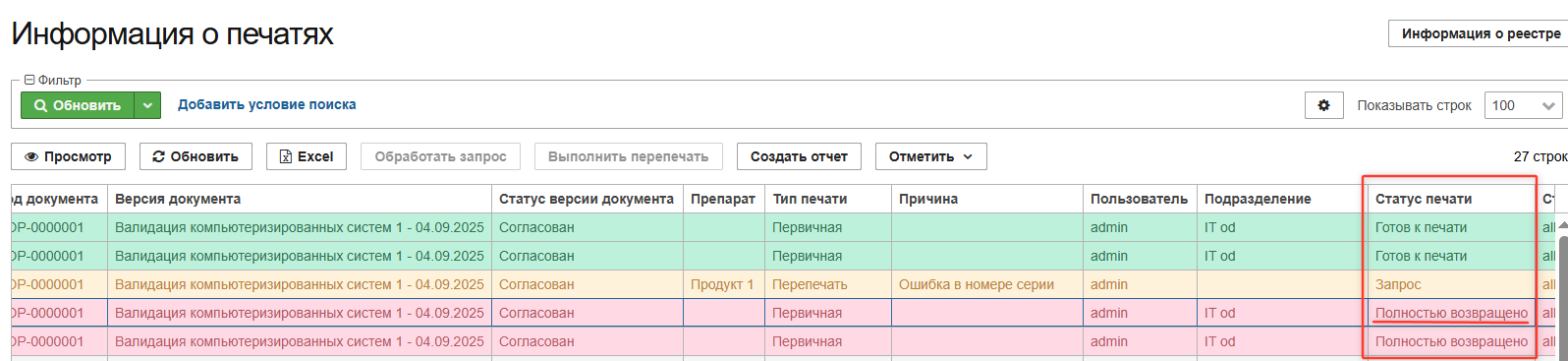Select the cell Продукт 1
Viewport: 1568px width, 361px height.
pos(724,284)
